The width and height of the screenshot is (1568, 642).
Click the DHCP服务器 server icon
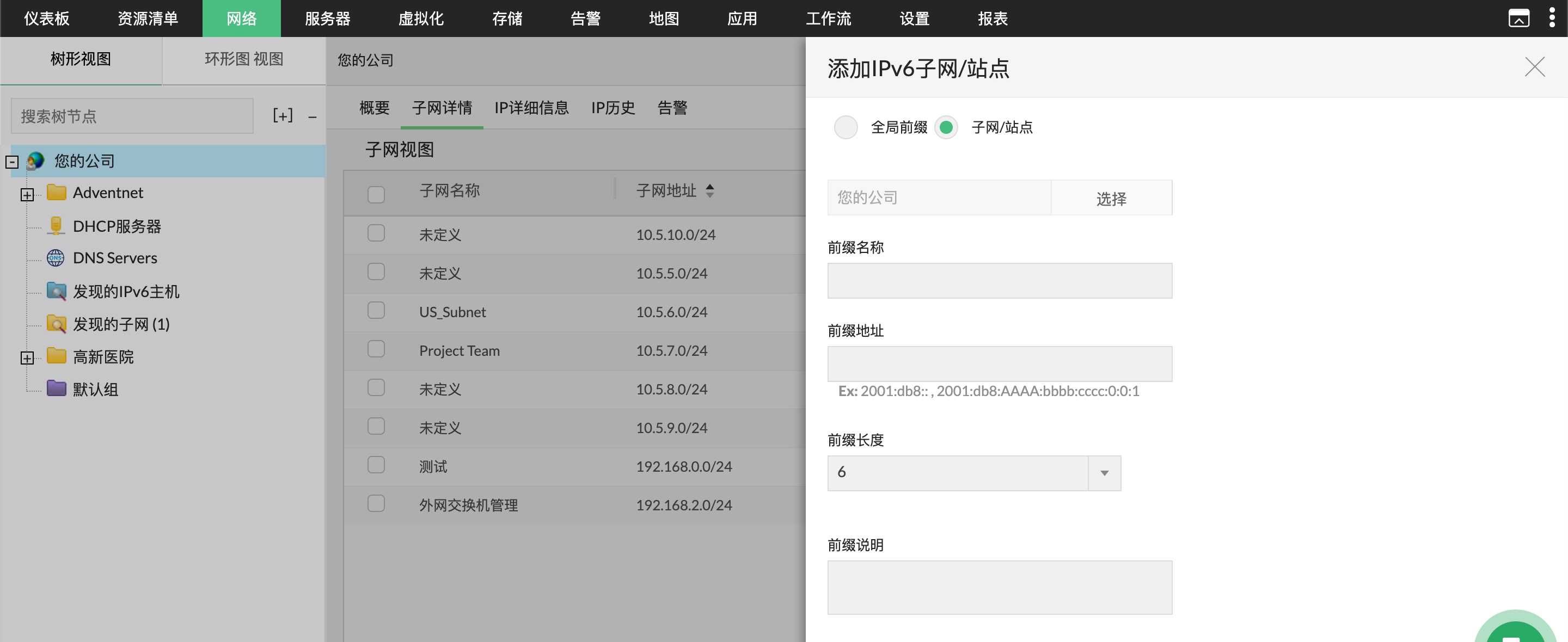tap(56, 226)
